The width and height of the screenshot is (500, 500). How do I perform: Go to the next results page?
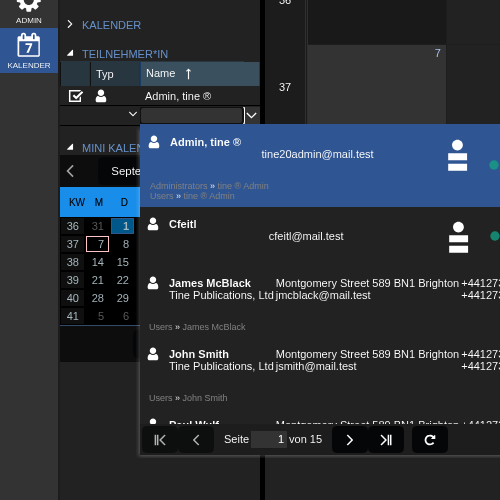pos(350,440)
